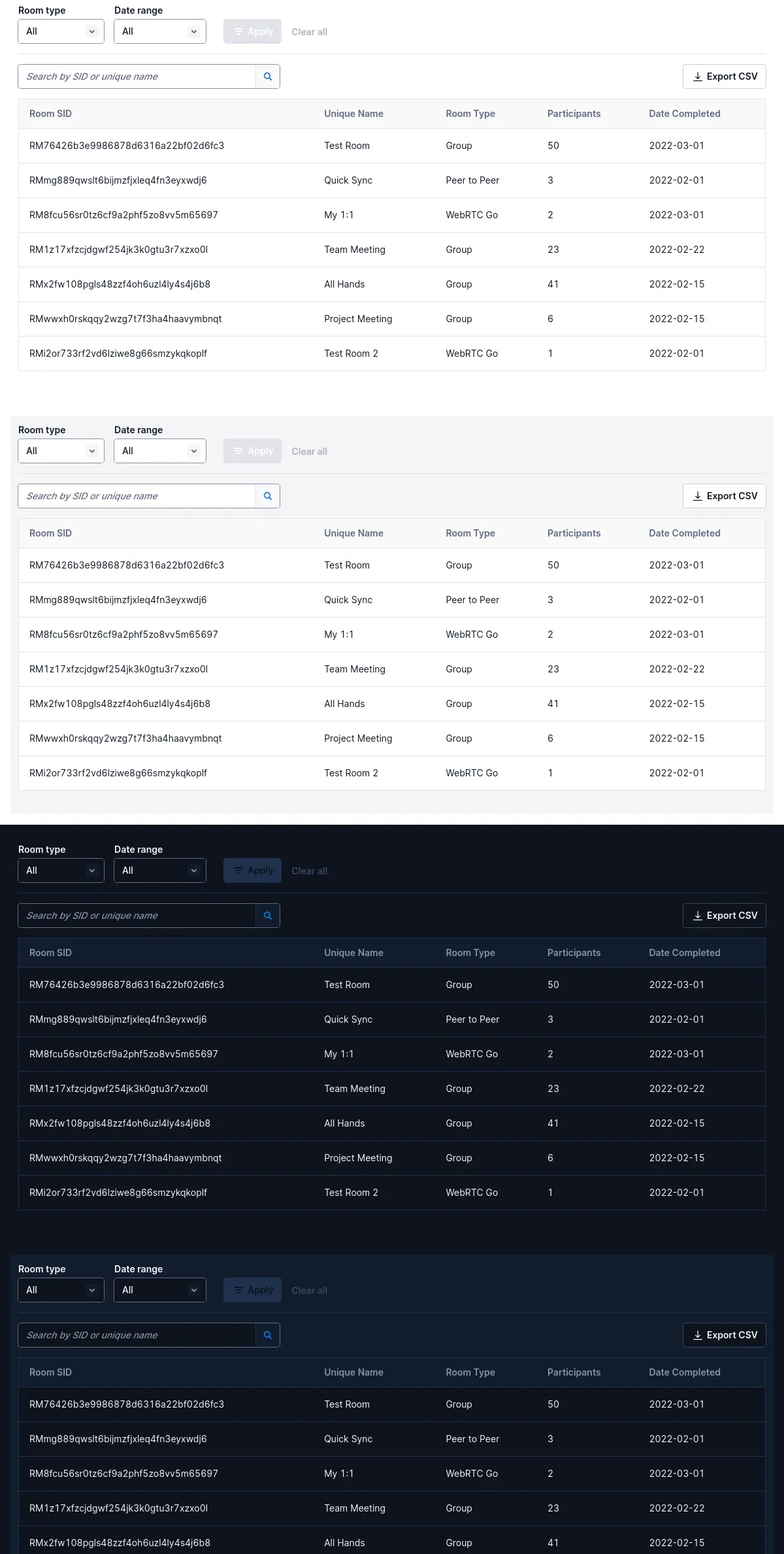The image size is (784, 1554).
Task: Open Room type dropdown in the bottom navy panel
Action: (61, 1290)
